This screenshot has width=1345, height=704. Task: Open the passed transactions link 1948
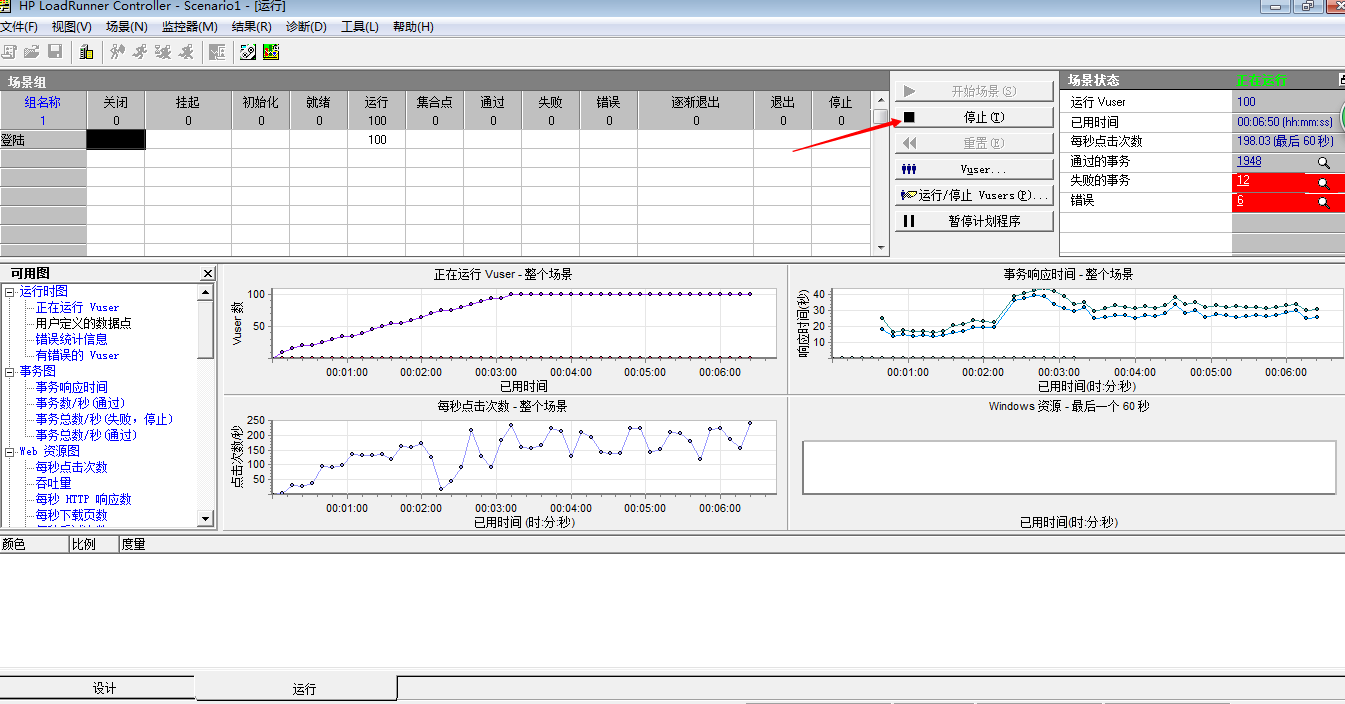click(1249, 161)
